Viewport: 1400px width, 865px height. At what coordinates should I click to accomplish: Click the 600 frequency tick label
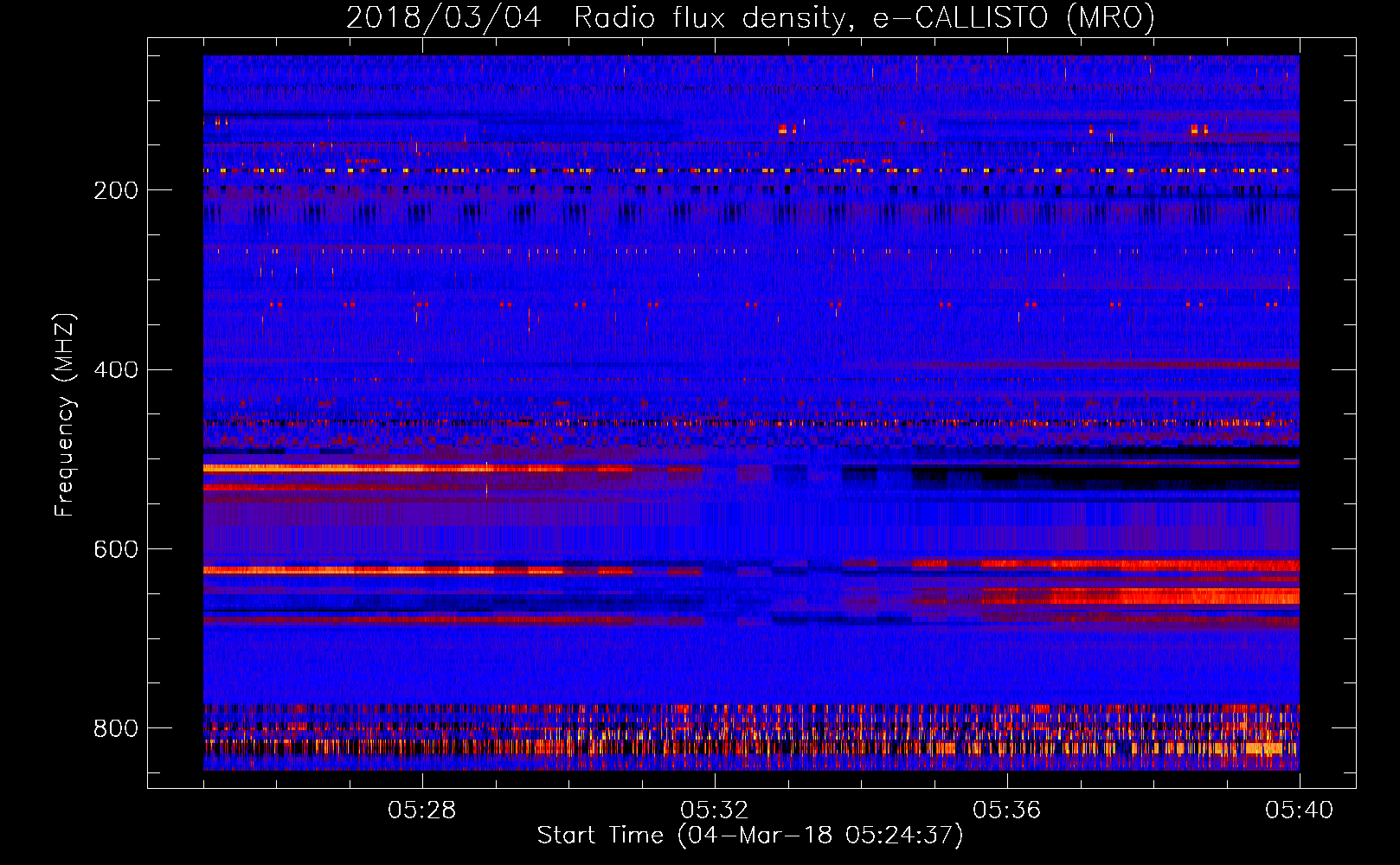pyautogui.click(x=116, y=550)
